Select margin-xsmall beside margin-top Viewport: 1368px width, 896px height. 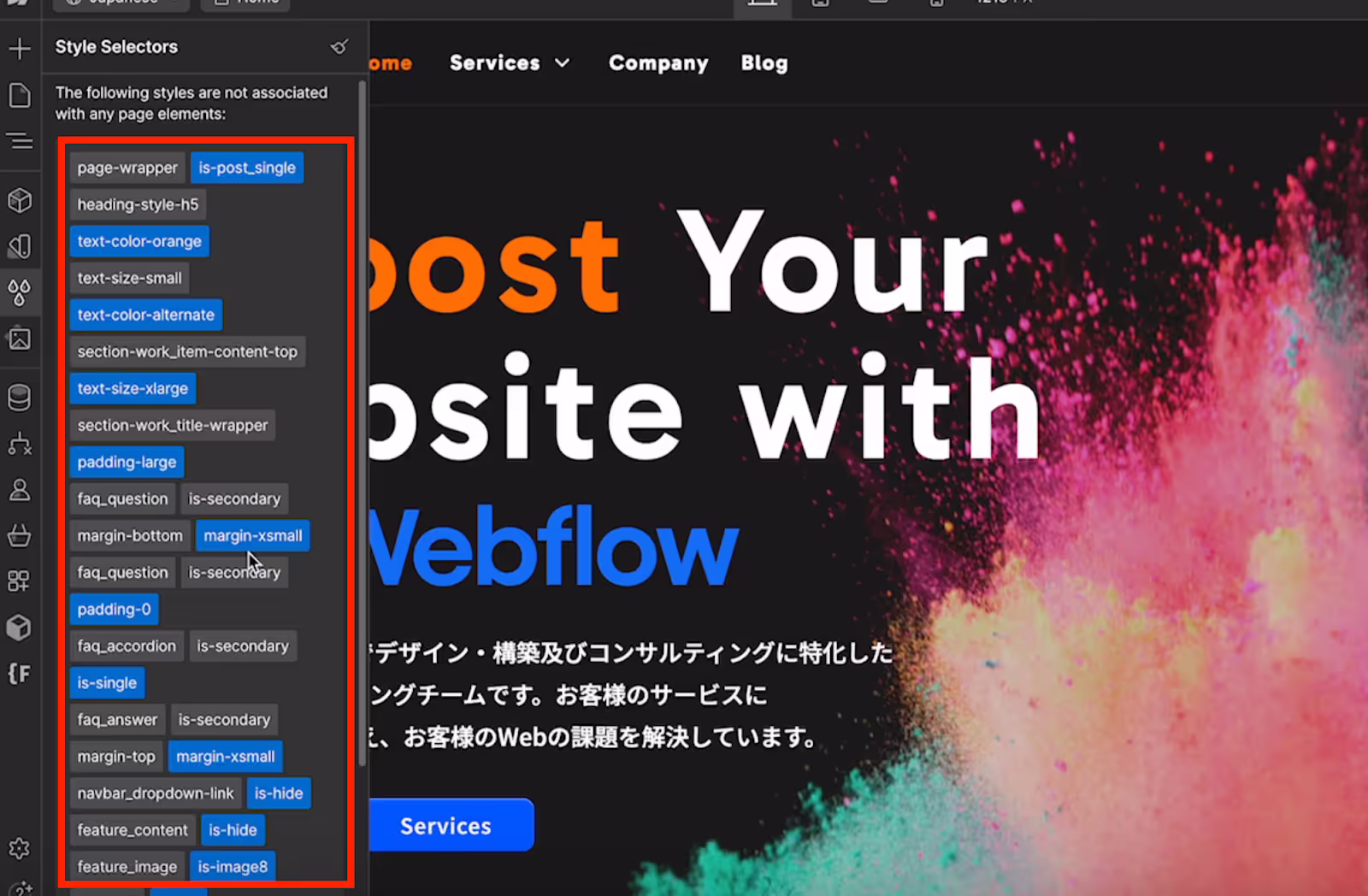pos(226,757)
